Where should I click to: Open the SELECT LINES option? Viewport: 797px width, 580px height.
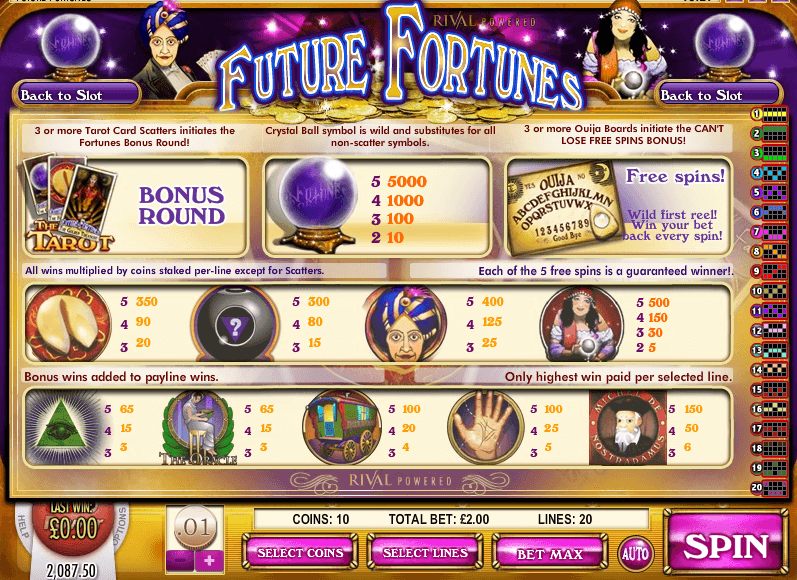425,553
